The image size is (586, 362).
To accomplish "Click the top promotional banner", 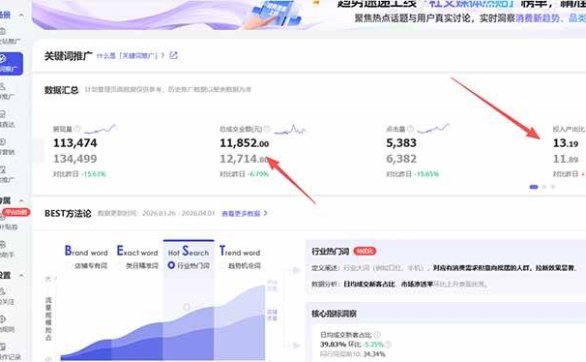I will pyautogui.click(x=309, y=15).
